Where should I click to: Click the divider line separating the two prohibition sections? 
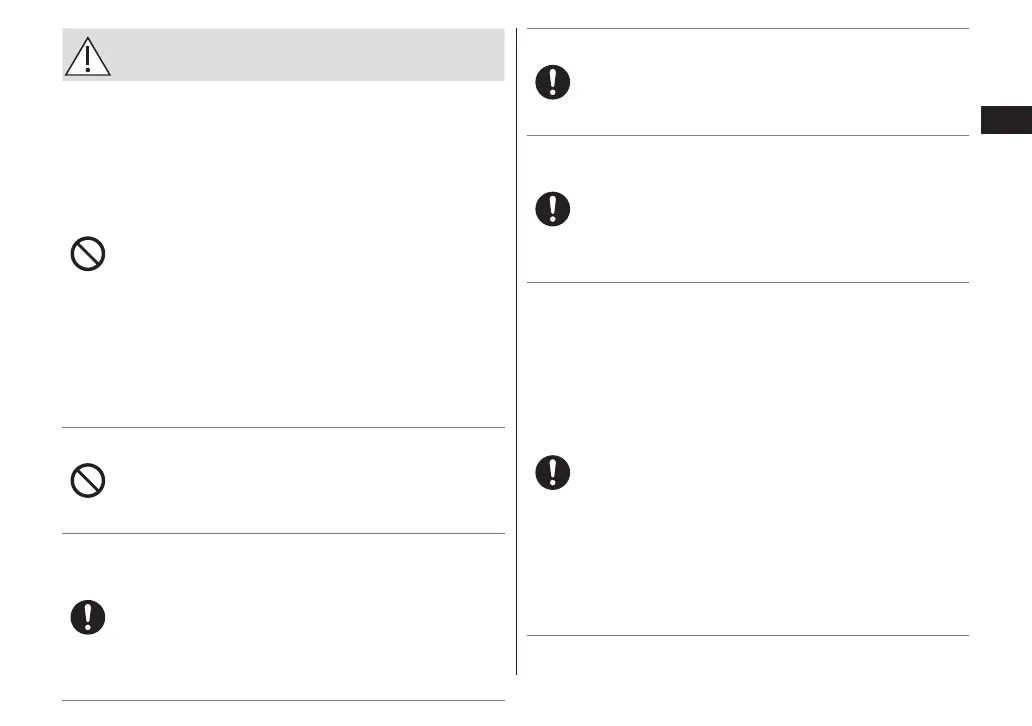283,428
